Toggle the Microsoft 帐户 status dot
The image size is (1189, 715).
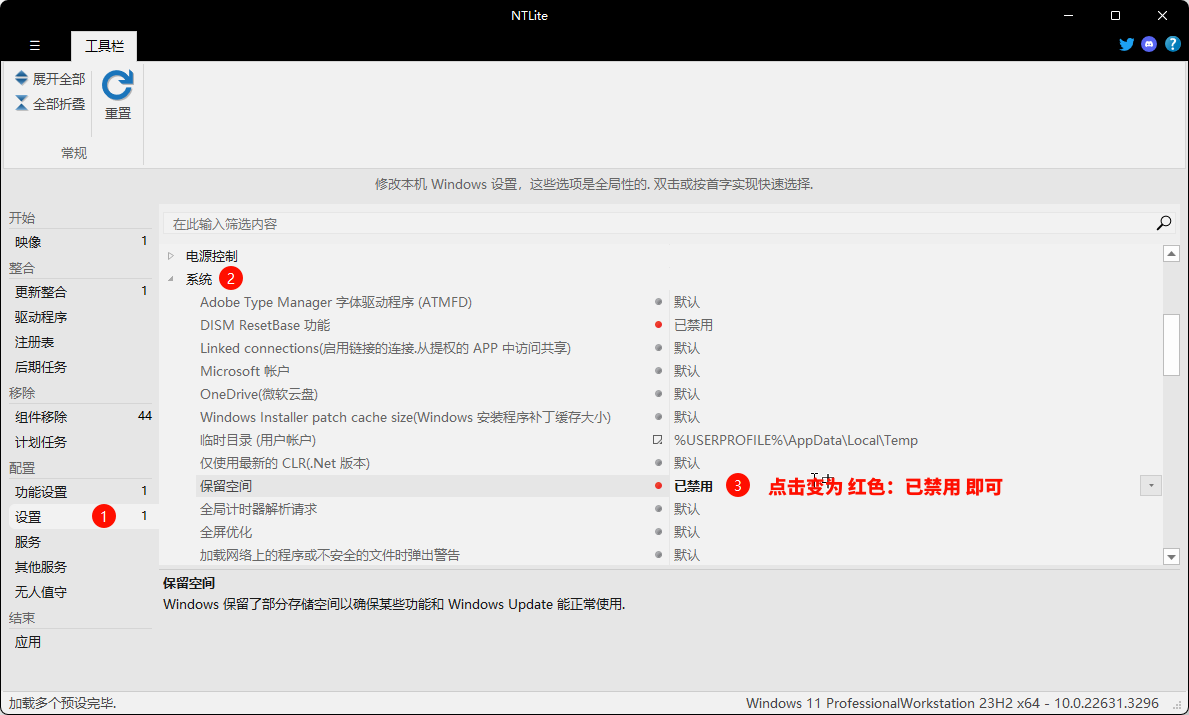click(x=658, y=371)
